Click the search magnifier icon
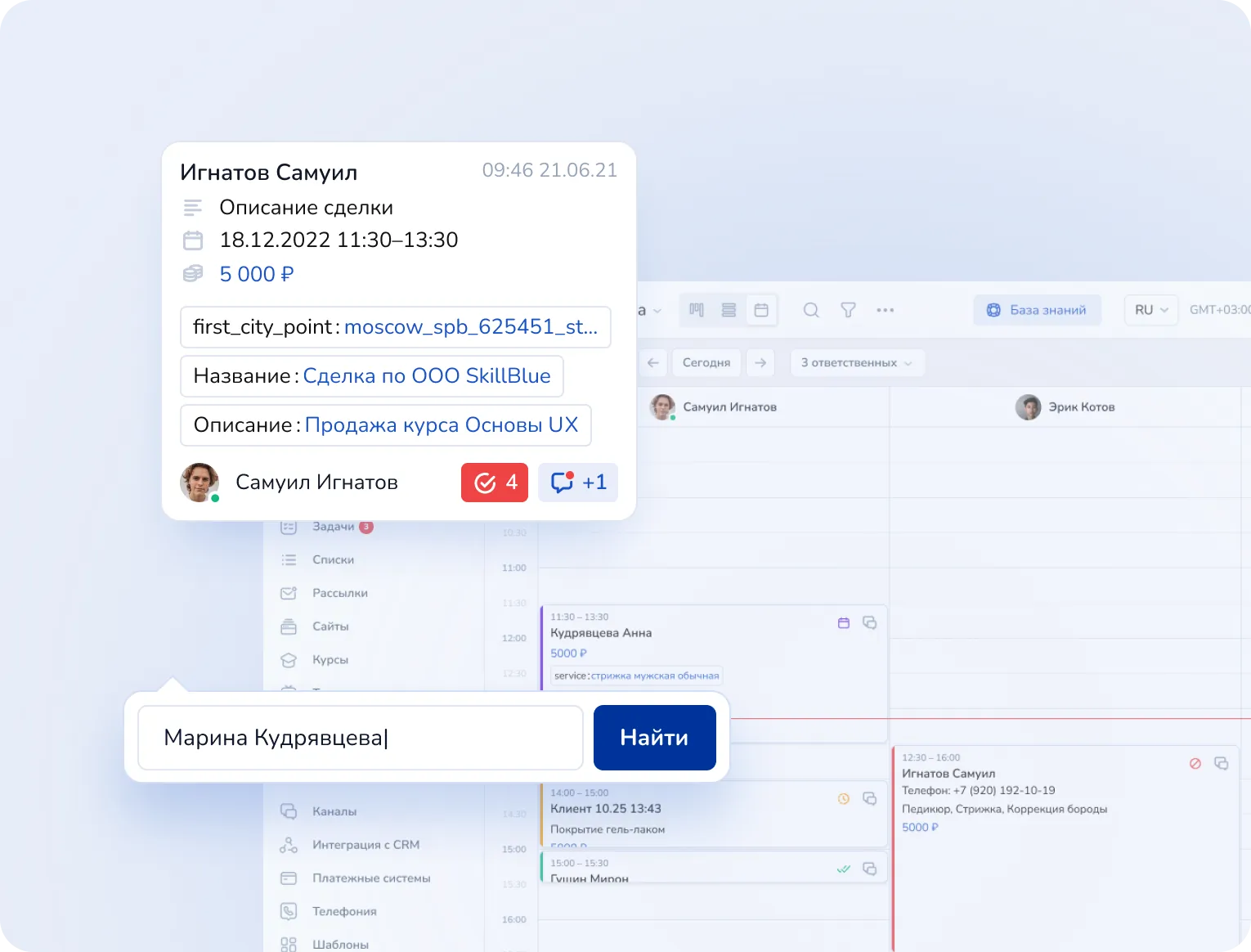 point(811,310)
